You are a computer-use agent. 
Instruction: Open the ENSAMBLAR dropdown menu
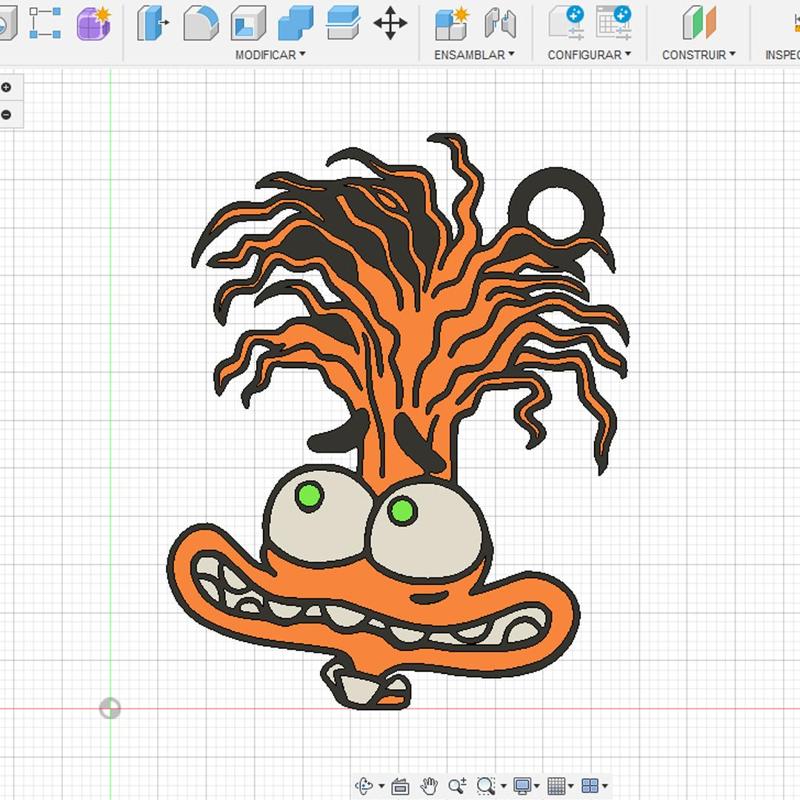(474, 55)
